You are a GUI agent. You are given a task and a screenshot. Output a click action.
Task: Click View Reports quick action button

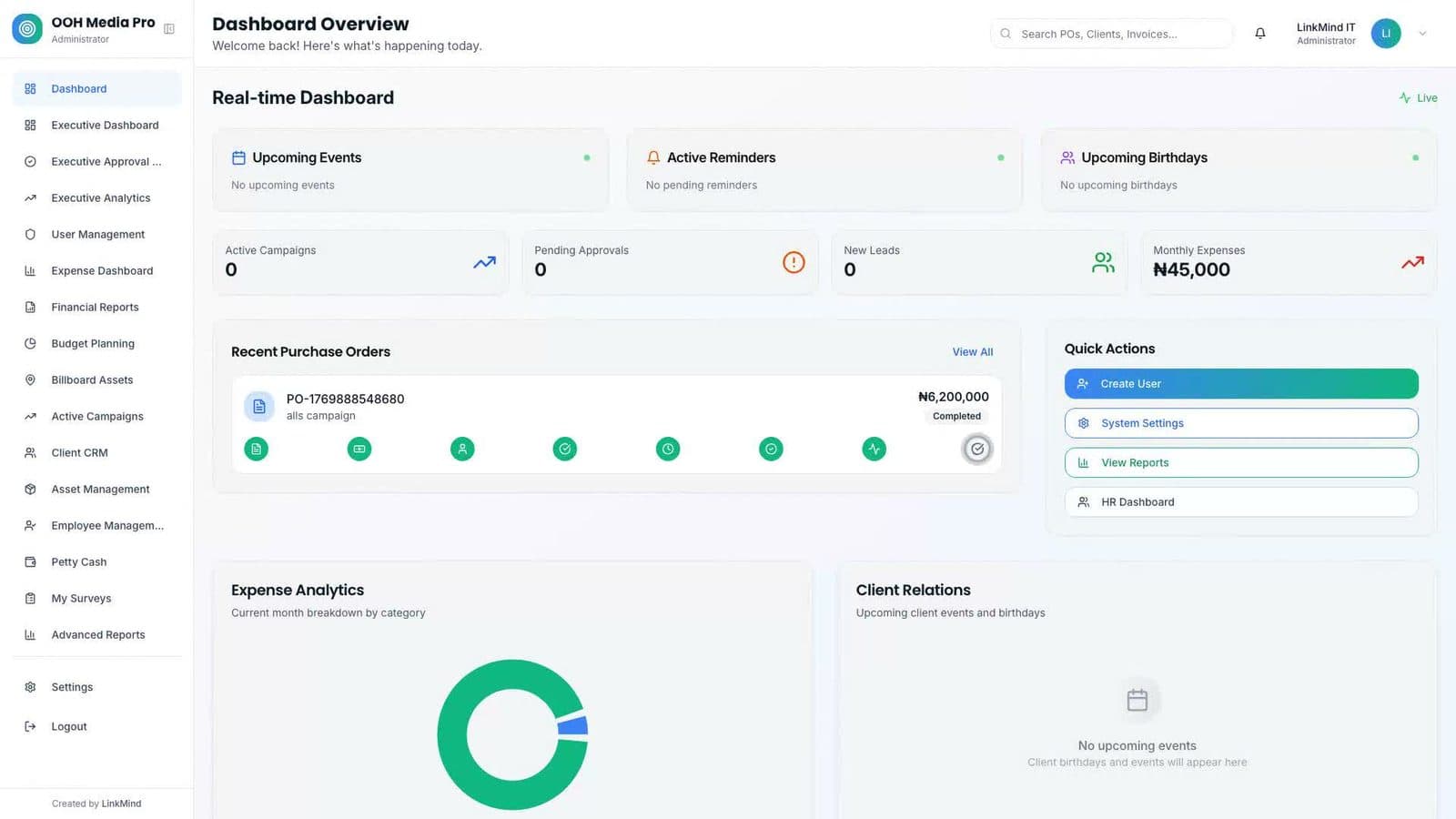click(1241, 462)
